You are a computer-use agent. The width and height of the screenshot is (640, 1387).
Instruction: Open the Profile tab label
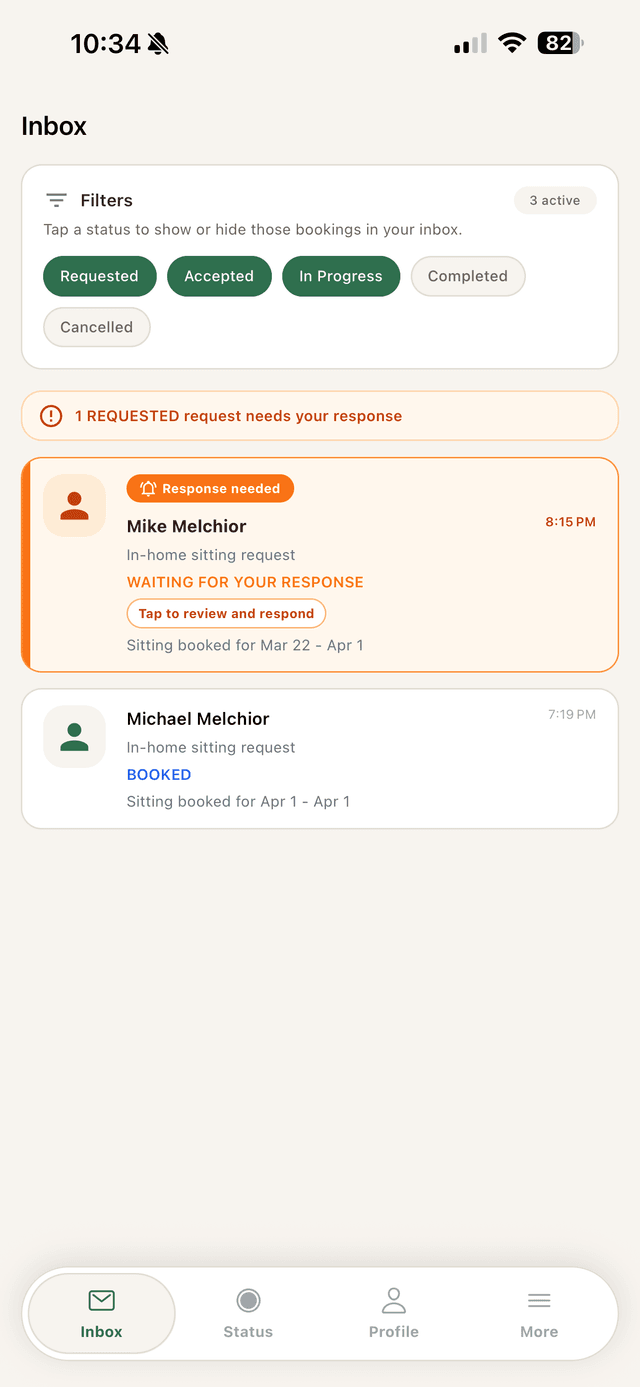click(394, 1332)
